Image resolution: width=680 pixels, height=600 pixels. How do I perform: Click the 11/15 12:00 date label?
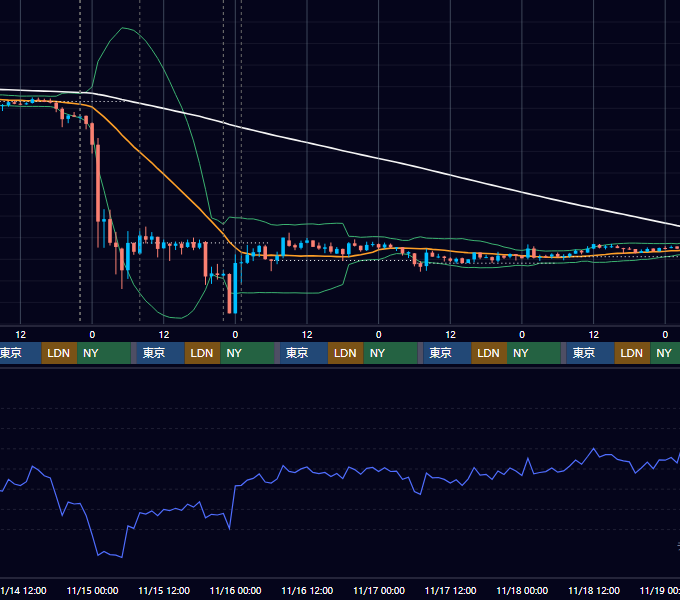tap(164, 590)
